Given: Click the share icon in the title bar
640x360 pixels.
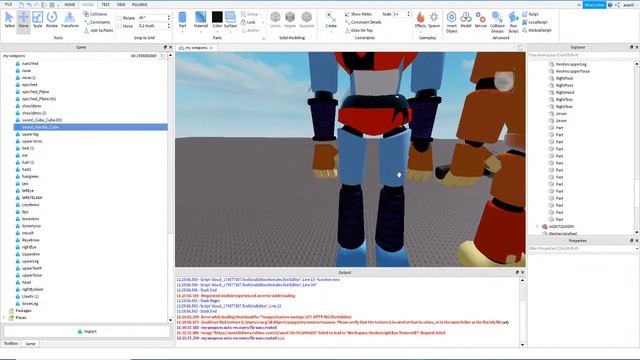Looking at the screenshot, I should tap(618, 5).
